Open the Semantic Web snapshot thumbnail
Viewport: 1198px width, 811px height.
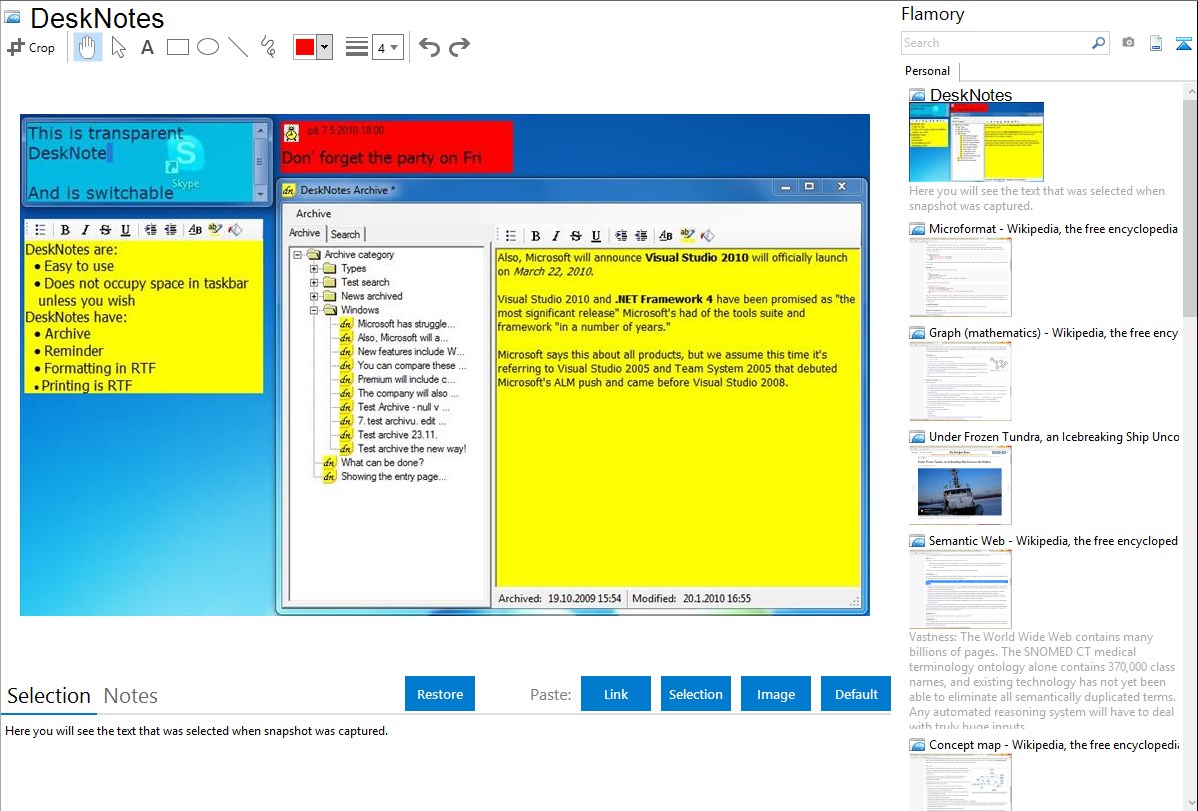(x=960, y=589)
